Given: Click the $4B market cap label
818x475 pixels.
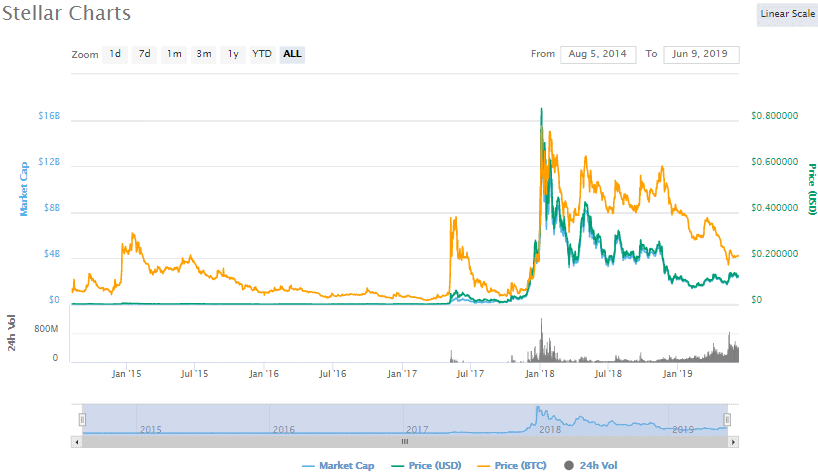Looking at the screenshot, I should (52, 254).
